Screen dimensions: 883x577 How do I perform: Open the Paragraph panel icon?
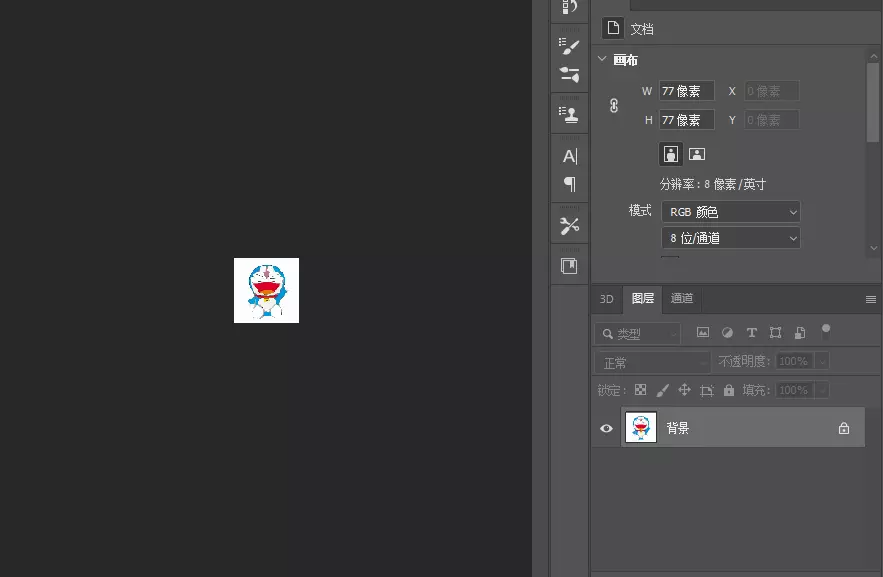(570, 184)
